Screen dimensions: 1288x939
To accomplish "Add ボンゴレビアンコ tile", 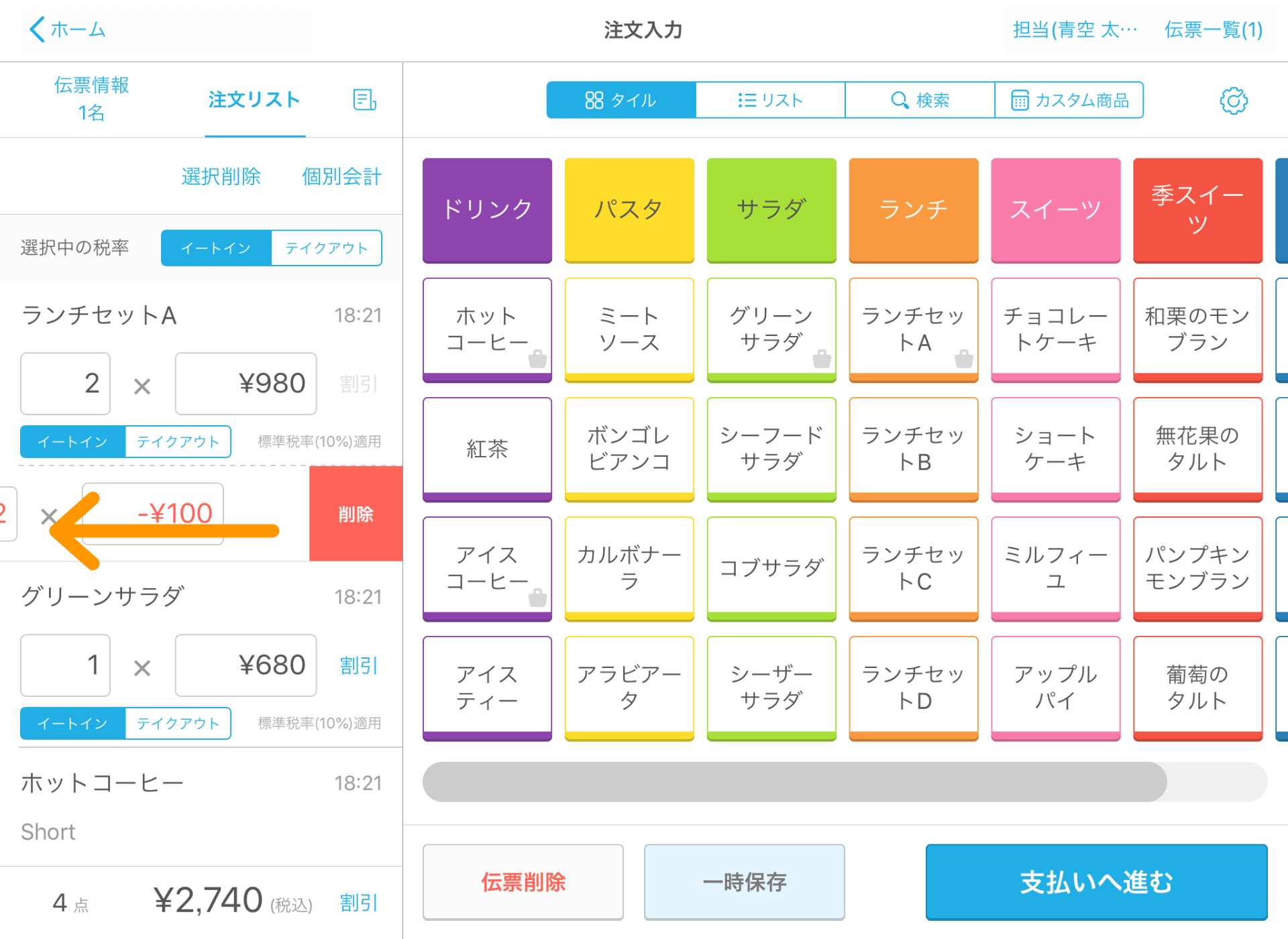I will (x=629, y=449).
